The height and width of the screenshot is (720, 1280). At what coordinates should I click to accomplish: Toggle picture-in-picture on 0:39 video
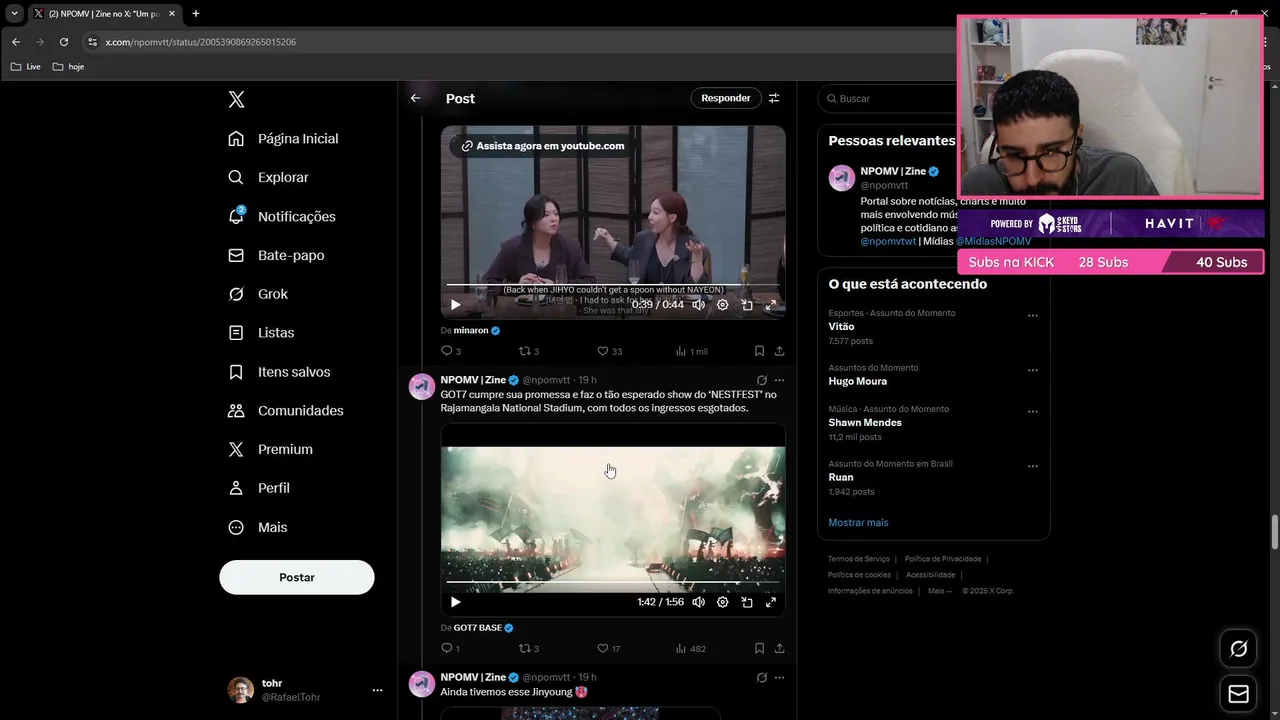(x=747, y=305)
